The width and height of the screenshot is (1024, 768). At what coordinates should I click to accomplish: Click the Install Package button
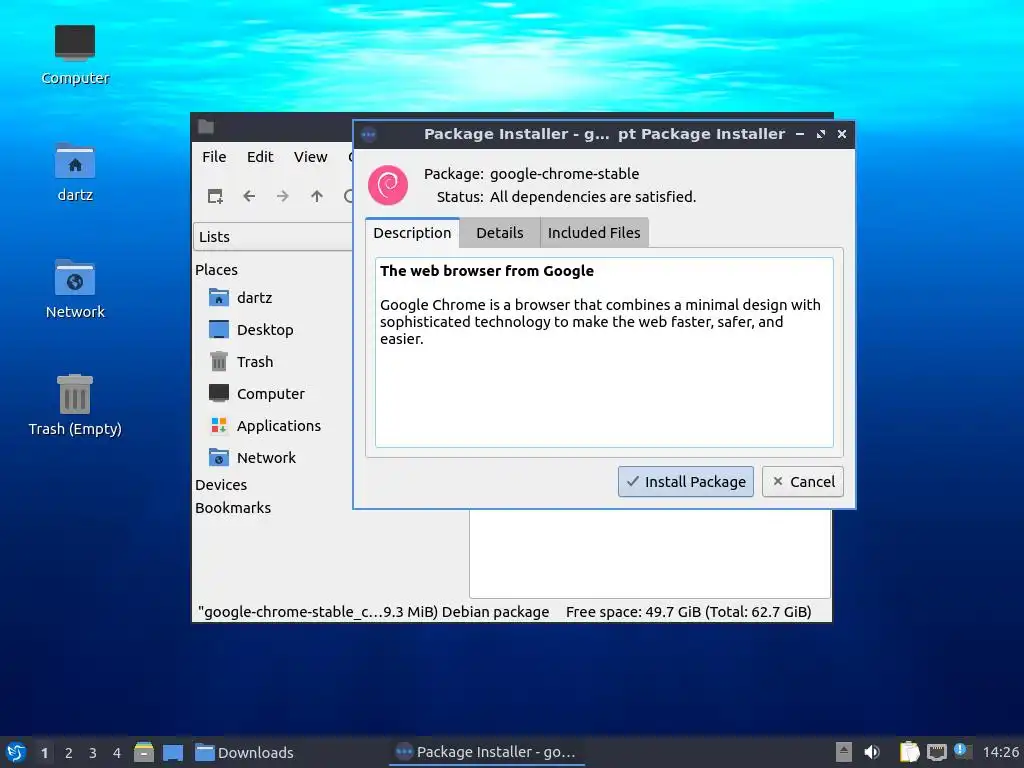686,482
